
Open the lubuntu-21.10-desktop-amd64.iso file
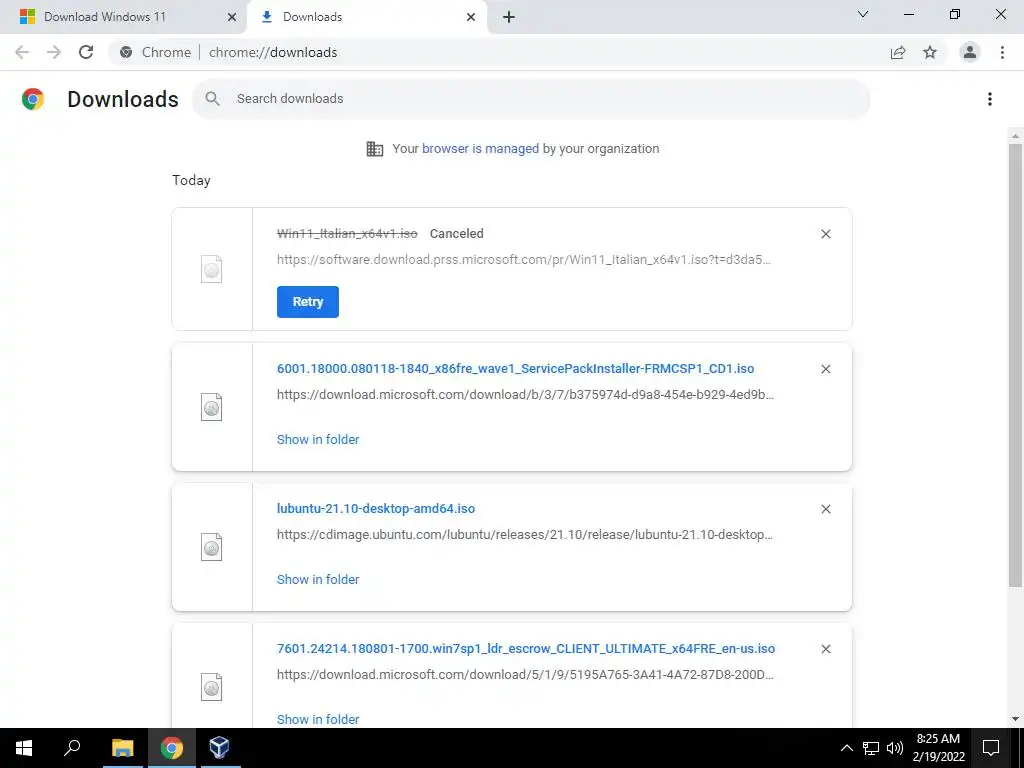coord(376,508)
